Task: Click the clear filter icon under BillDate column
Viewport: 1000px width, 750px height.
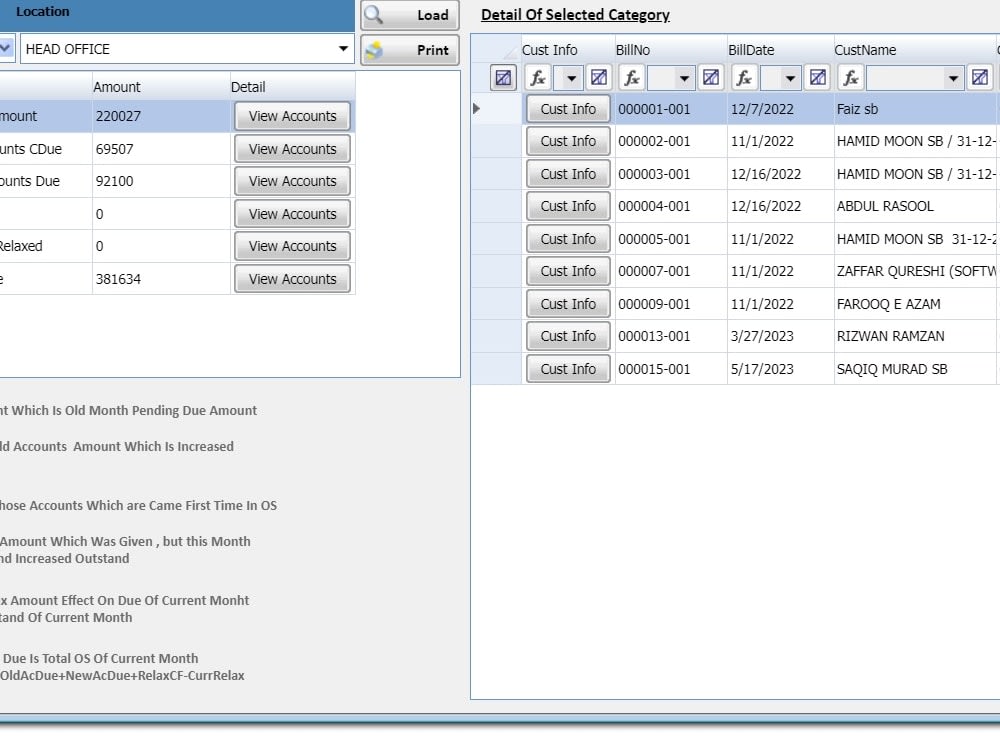Action: click(817, 78)
